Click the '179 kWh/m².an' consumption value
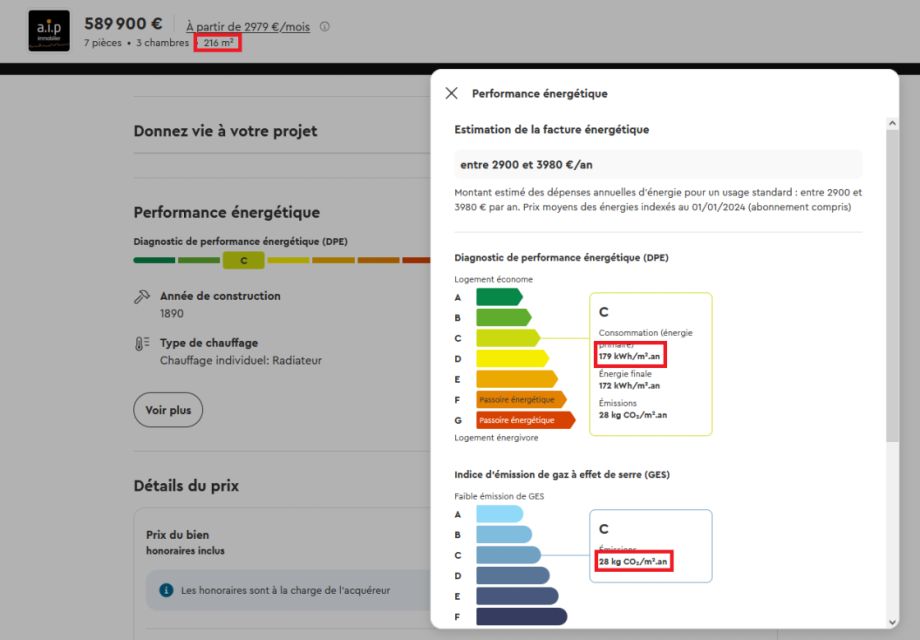This screenshot has height=640, width=920. (629, 356)
